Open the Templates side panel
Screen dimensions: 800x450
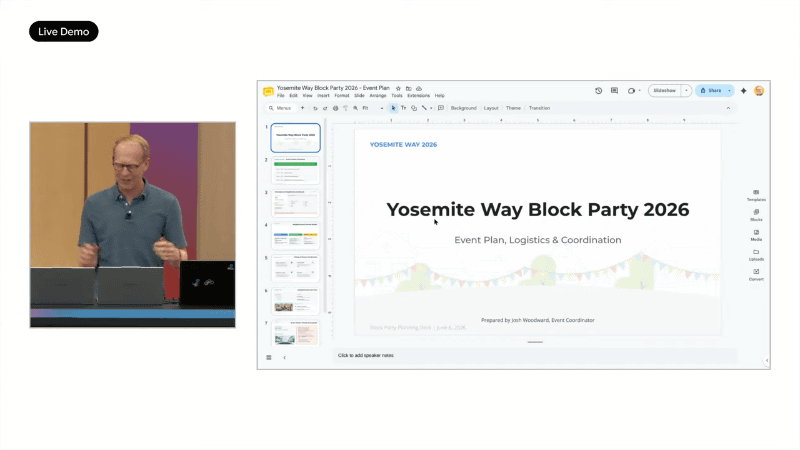[x=756, y=195]
